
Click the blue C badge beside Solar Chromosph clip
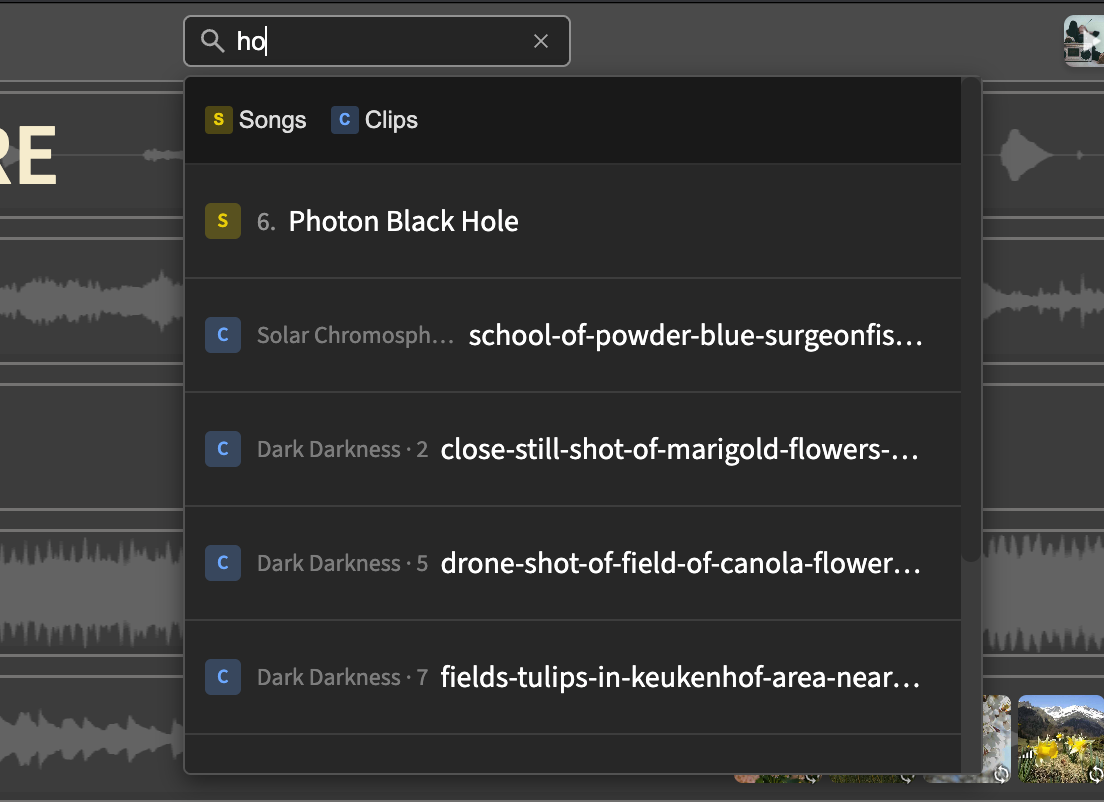(x=222, y=335)
